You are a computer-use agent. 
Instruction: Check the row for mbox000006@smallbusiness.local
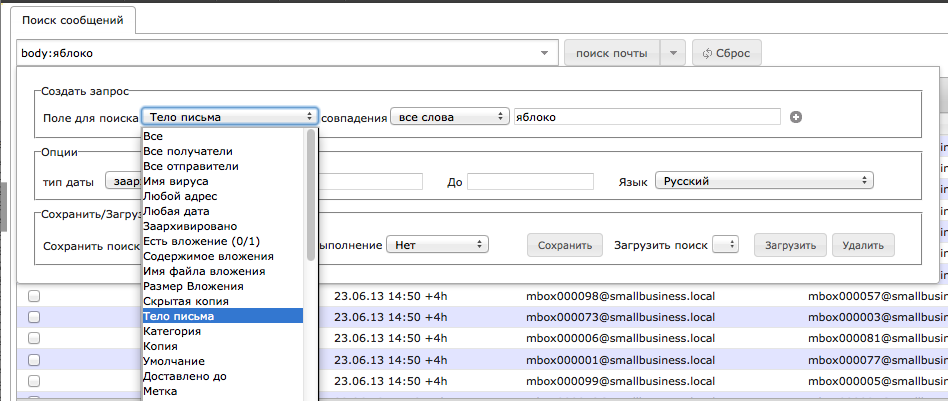(34, 338)
